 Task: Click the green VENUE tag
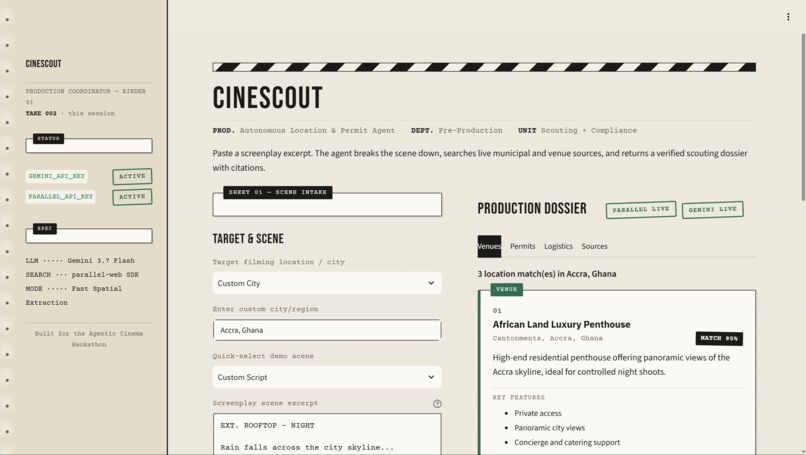tap(506, 289)
